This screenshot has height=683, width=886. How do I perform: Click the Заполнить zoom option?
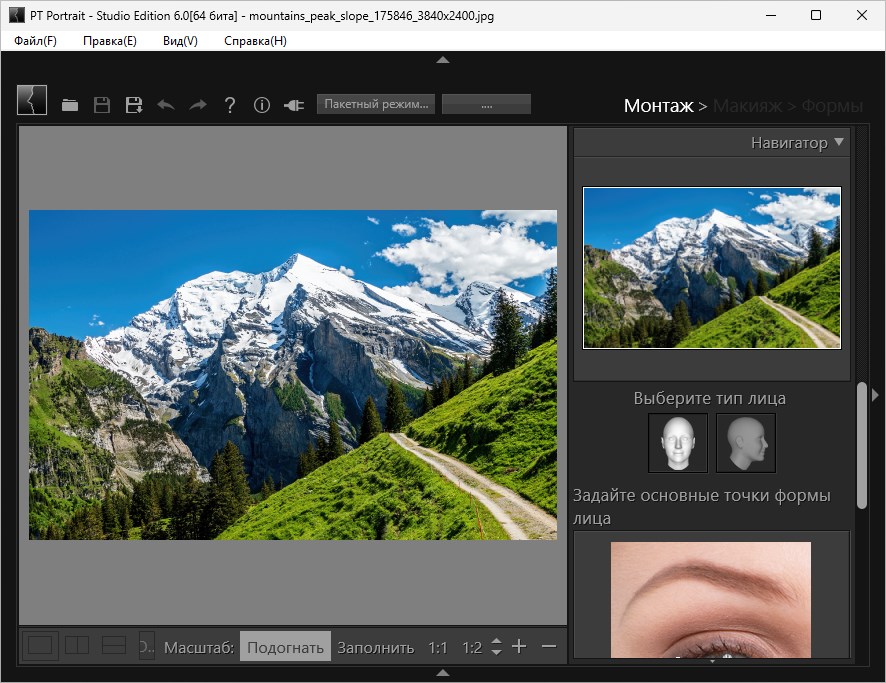[375, 647]
